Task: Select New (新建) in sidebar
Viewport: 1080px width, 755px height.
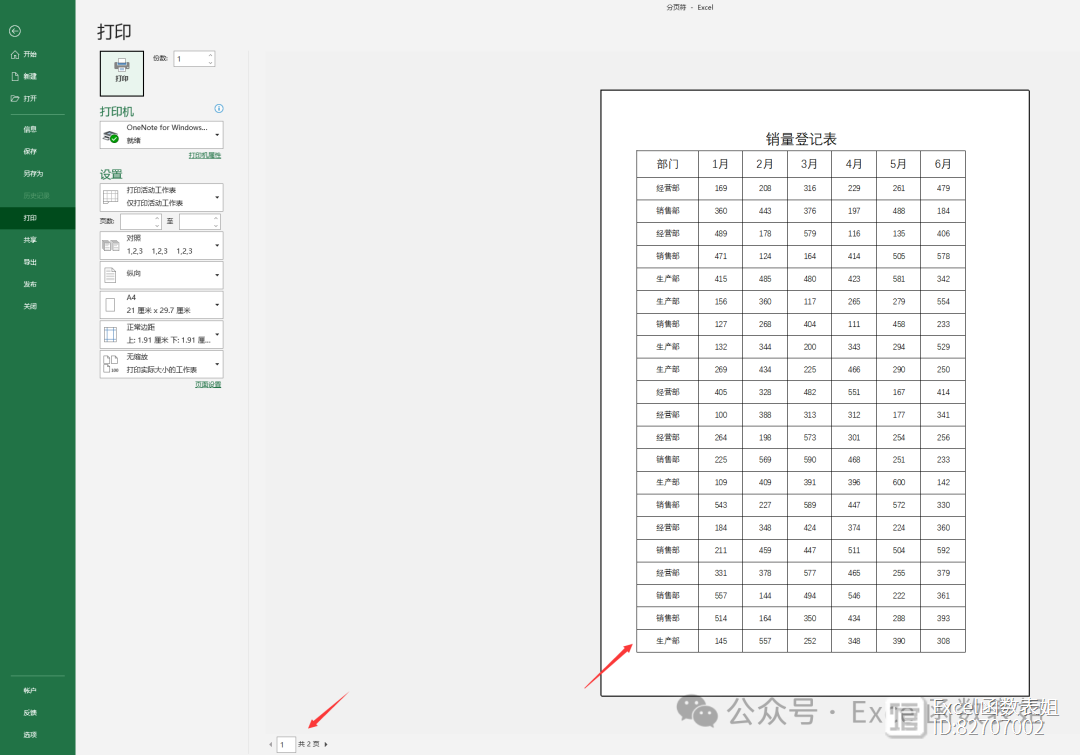Action: 30,76
